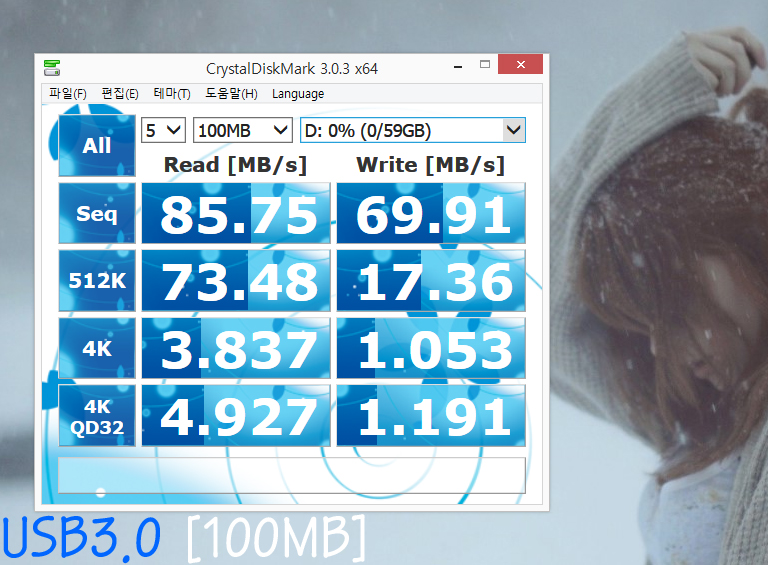
Task: Click the 512K write result 17.36
Action: pyautogui.click(x=431, y=281)
